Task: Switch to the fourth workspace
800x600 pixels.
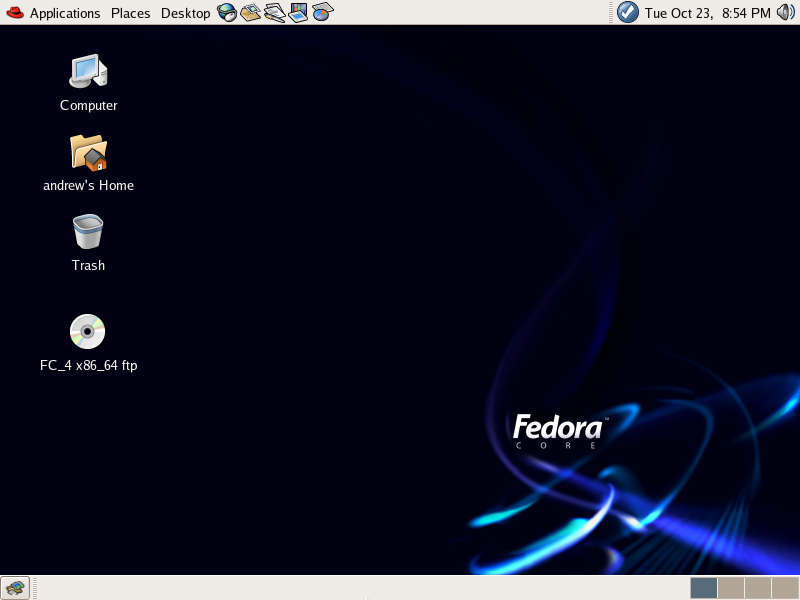Action: point(785,588)
